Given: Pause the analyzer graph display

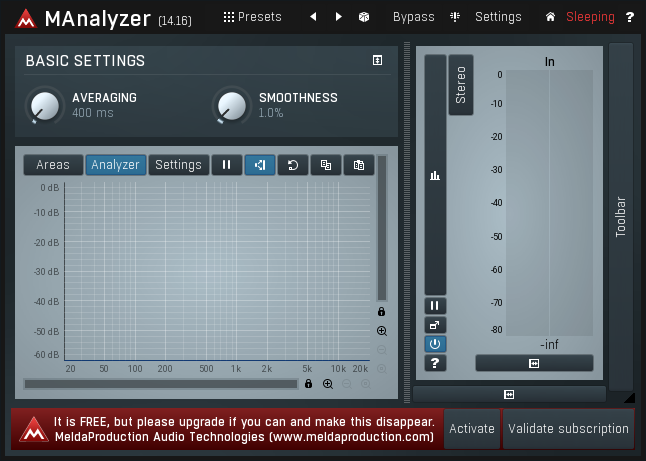Looking at the screenshot, I should [226, 165].
